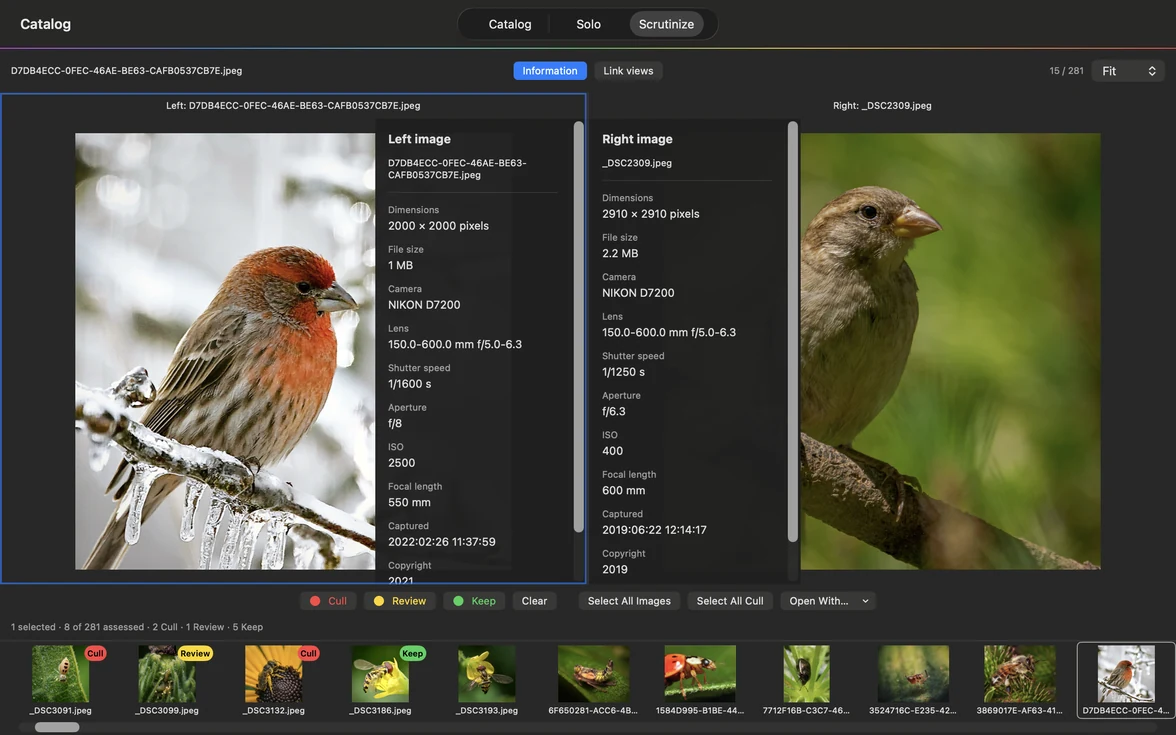Toggle the Link views button
Viewport: 1176px width, 735px height.
(628, 70)
